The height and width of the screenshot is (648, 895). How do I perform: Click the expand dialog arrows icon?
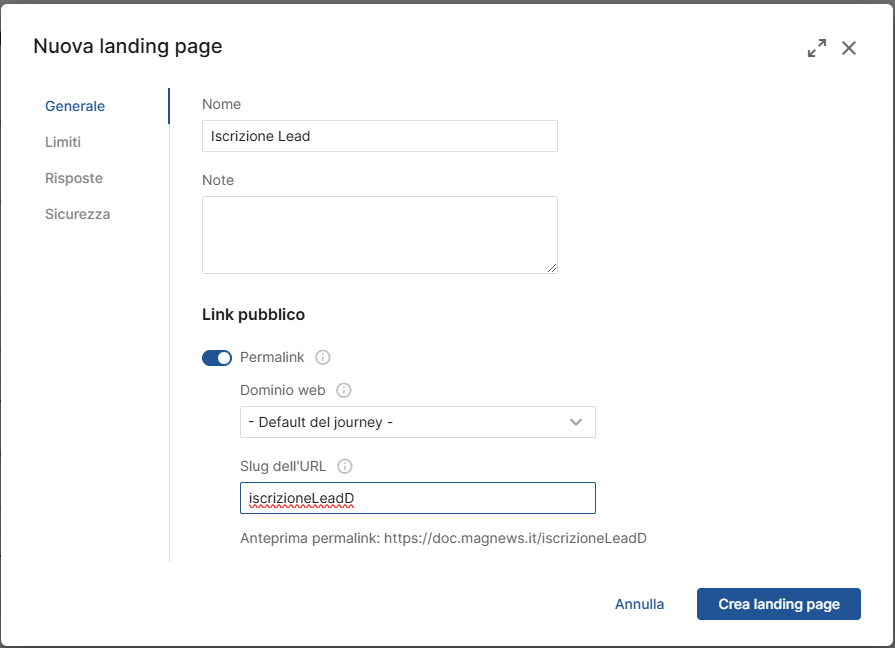coord(817,48)
